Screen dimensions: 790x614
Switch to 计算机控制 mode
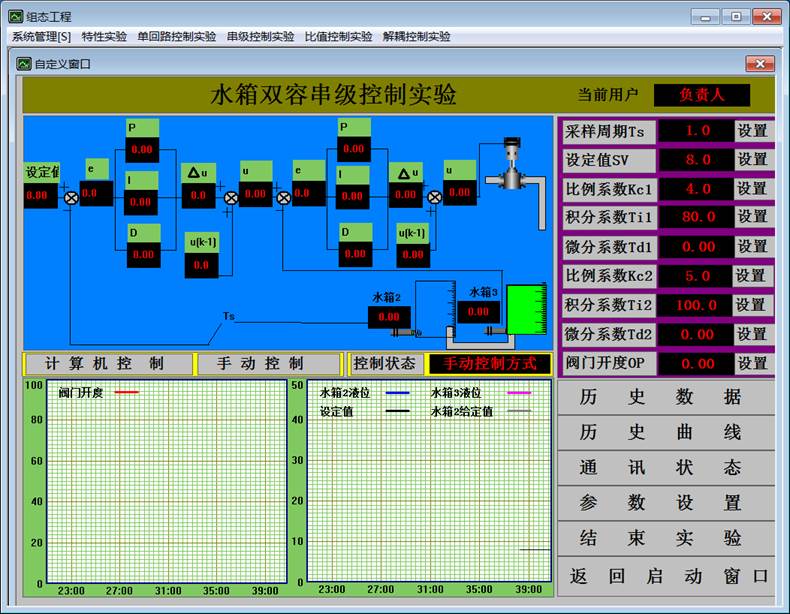[105, 364]
